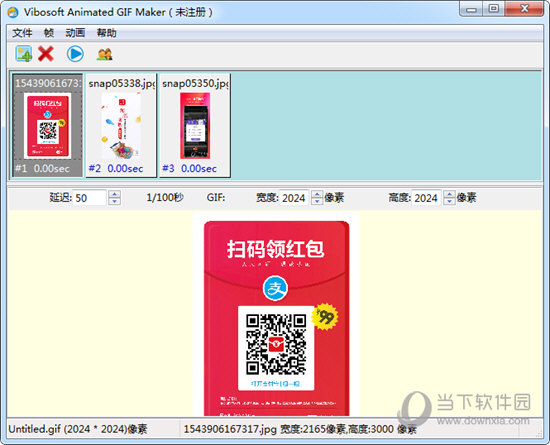Click the red envelope preview image
This screenshot has height=445, width=550.
(x=276, y=314)
